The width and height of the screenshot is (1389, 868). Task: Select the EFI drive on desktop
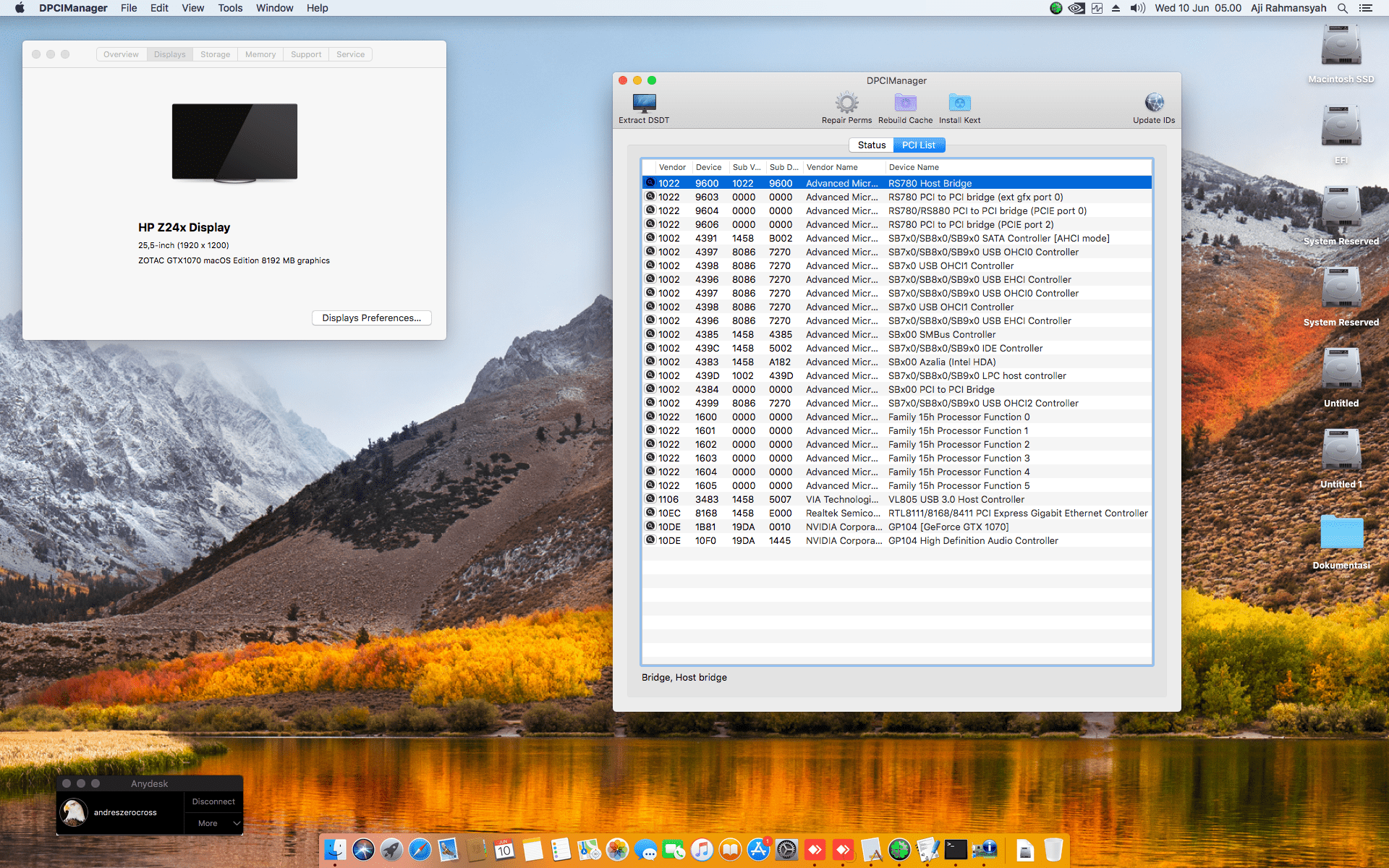click(x=1341, y=127)
